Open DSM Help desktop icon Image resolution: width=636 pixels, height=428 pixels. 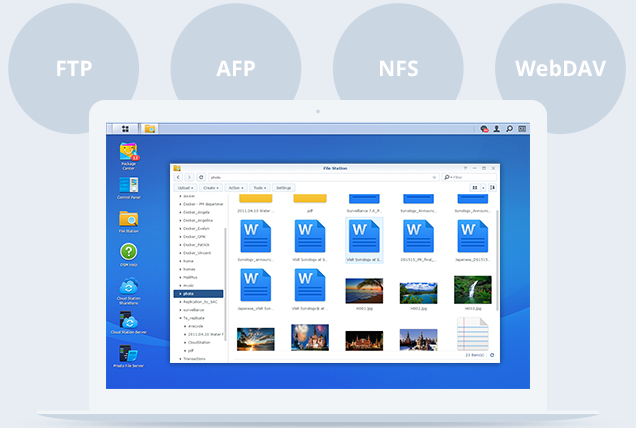[129, 255]
